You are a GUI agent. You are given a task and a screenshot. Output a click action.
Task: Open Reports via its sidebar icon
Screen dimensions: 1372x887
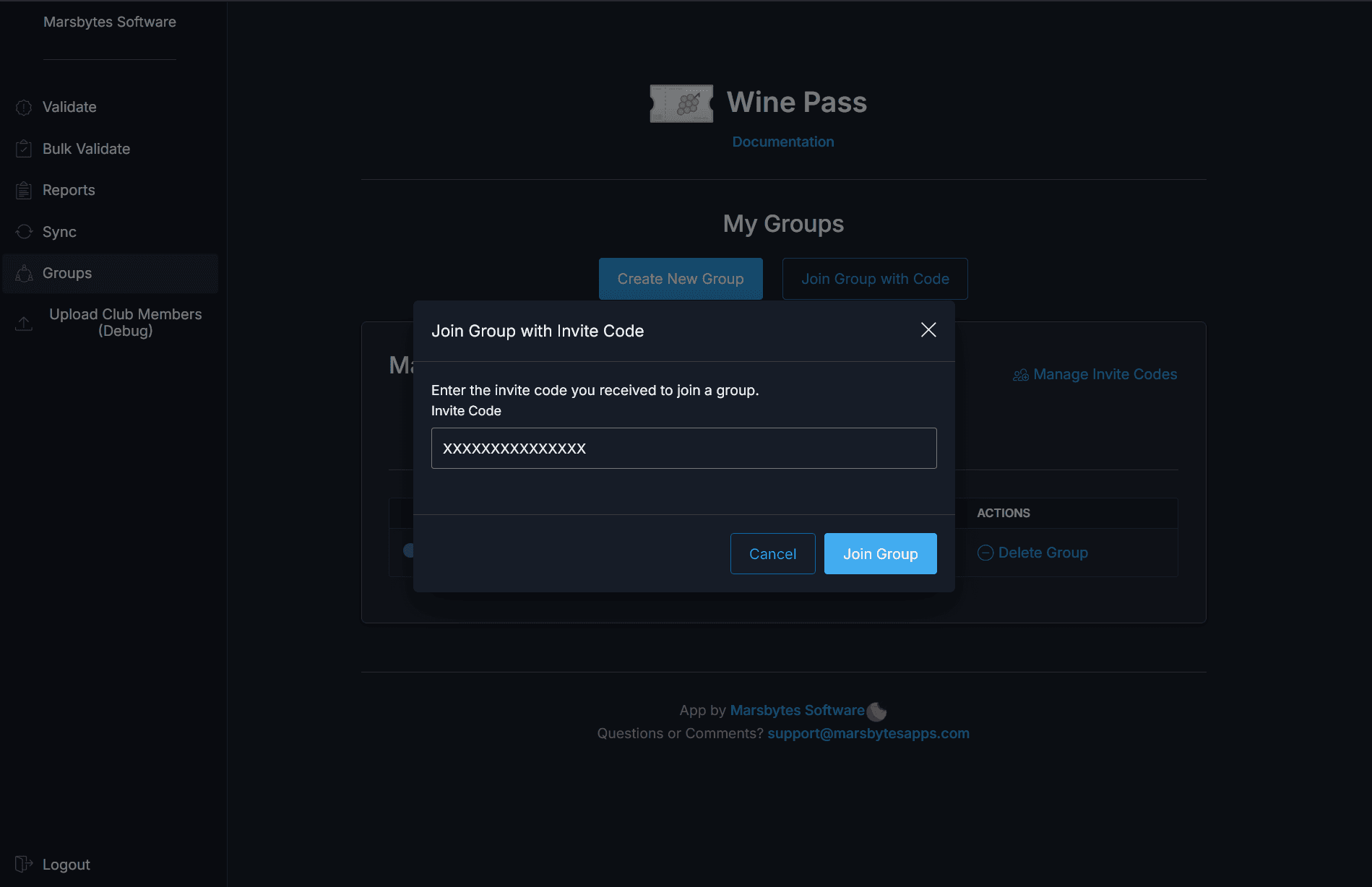pyautogui.click(x=23, y=189)
